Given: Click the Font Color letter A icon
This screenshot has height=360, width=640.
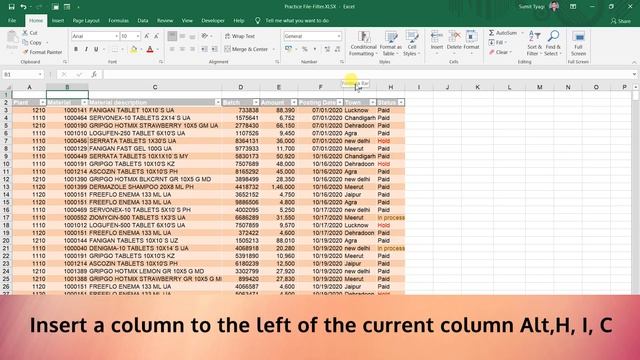Looking at the screenshot, I should [x=150, y=49].
